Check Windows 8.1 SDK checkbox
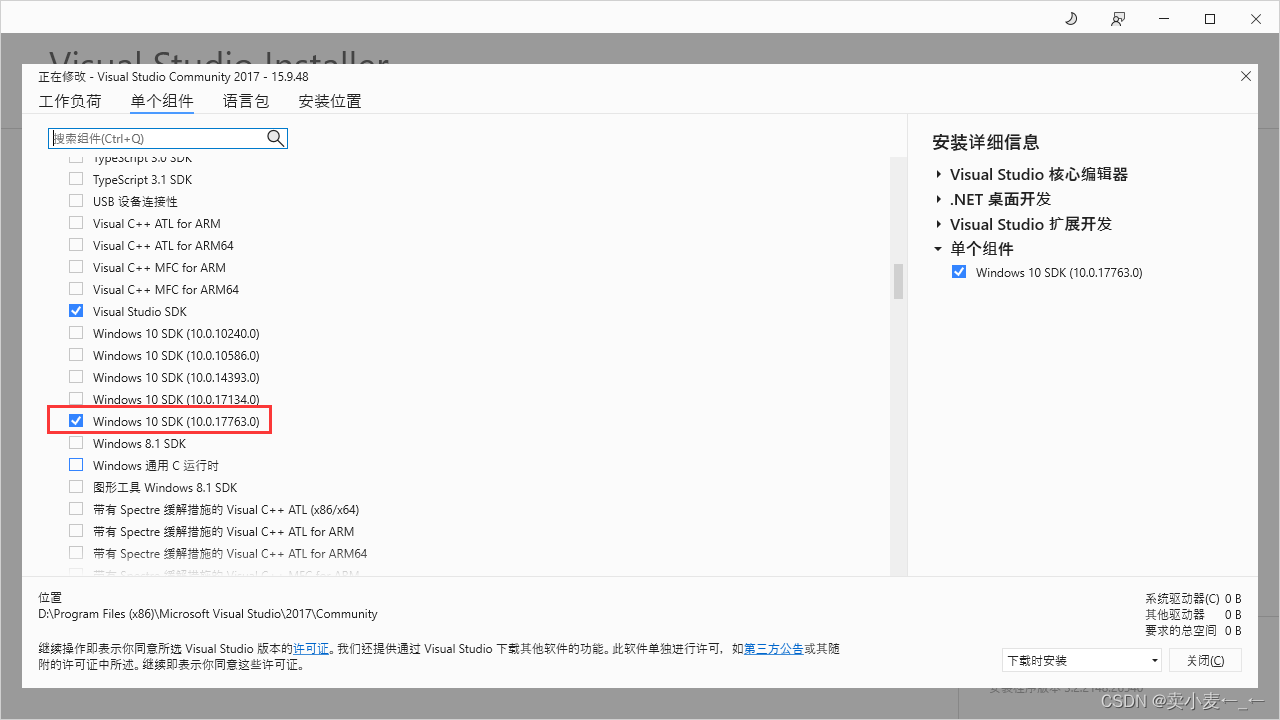 (76, 443)
